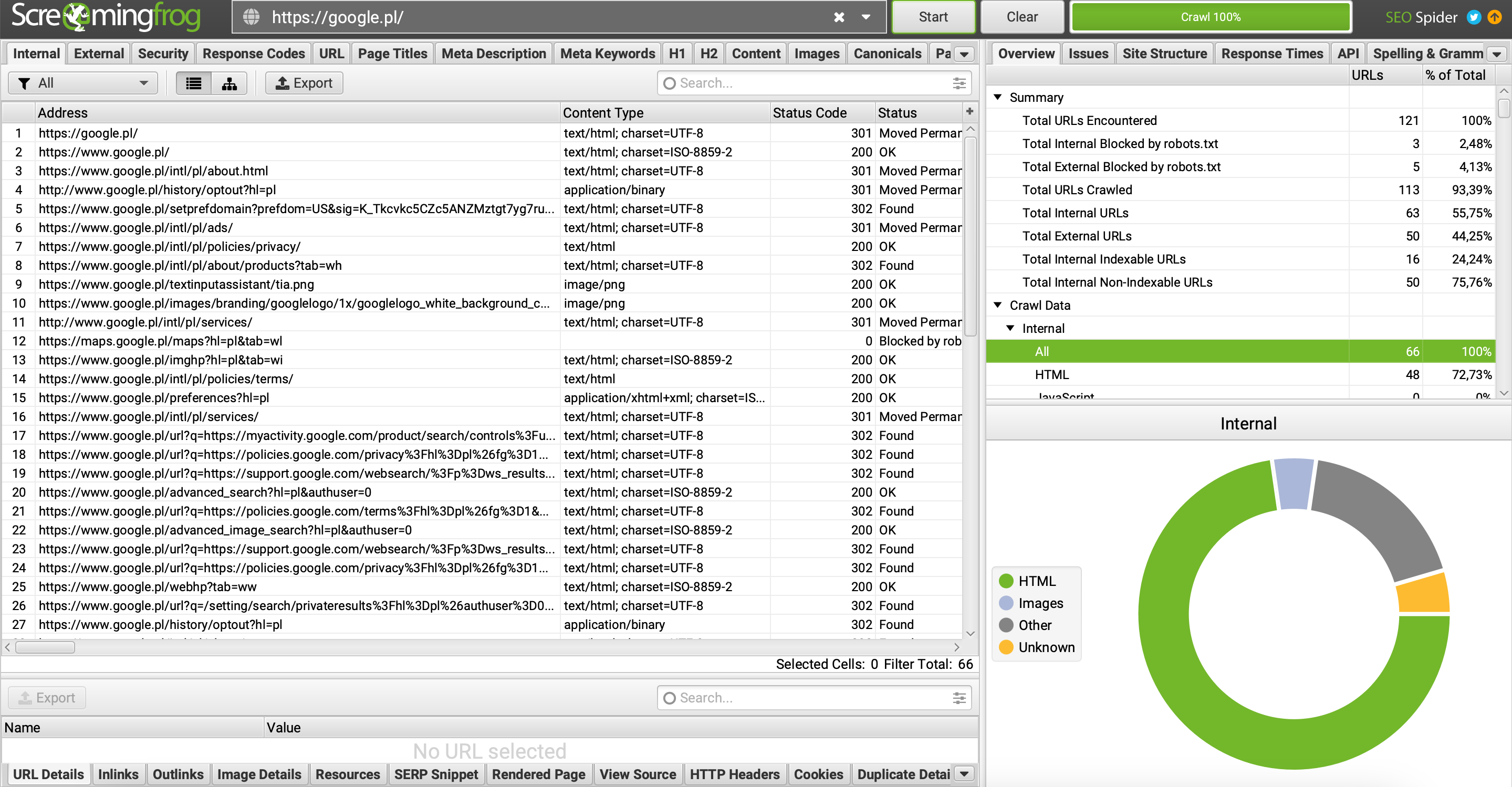Click the Crawl 100% progress bar
The width and height of the screenshot is (1512, 787).
click(x=1211, y=17)
